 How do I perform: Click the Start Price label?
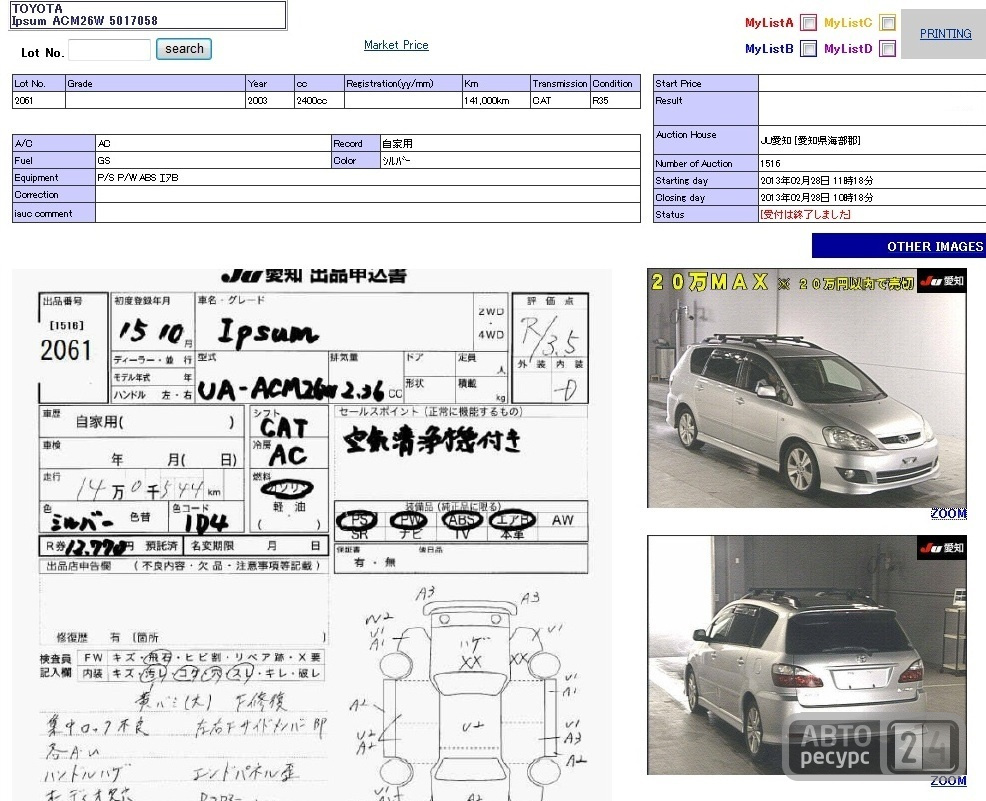click(x=706, y=83)
